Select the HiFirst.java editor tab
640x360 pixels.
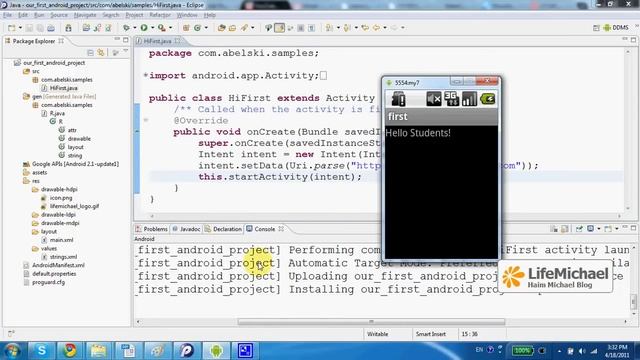[157, 41]
